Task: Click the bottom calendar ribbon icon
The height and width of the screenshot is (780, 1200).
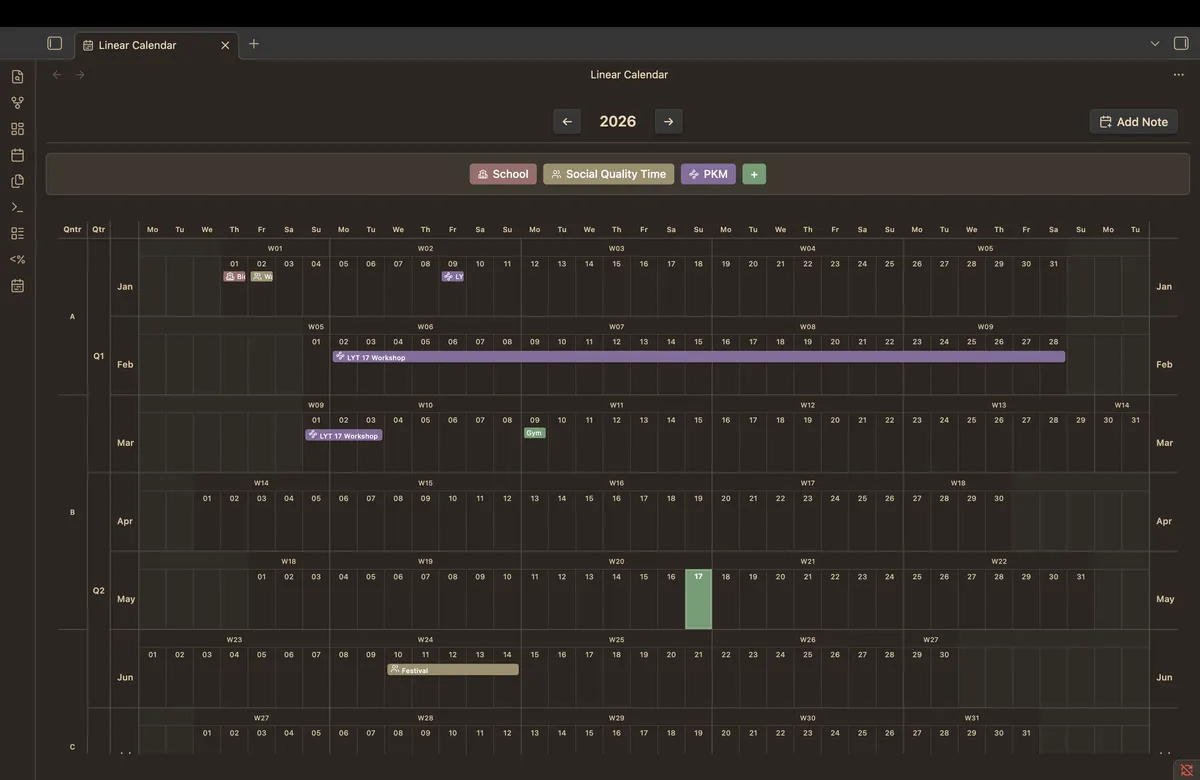Action: pyautogui.click(x=17, y=286)
